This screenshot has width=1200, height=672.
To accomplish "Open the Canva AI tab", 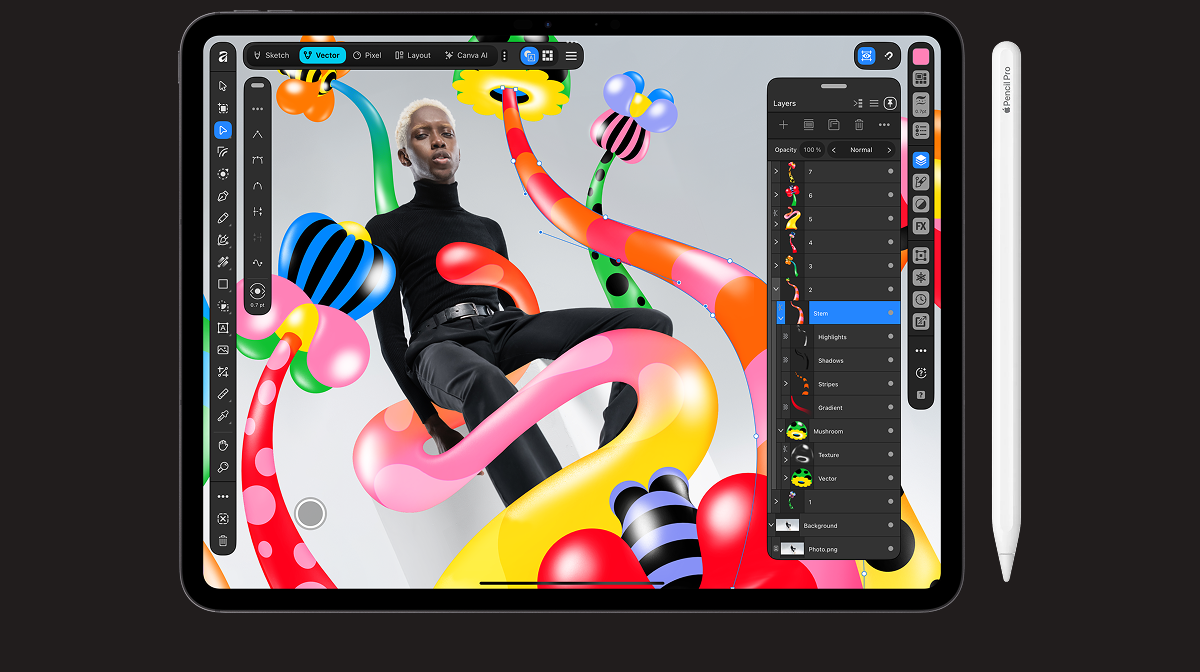I will click(x=467, y=56).
